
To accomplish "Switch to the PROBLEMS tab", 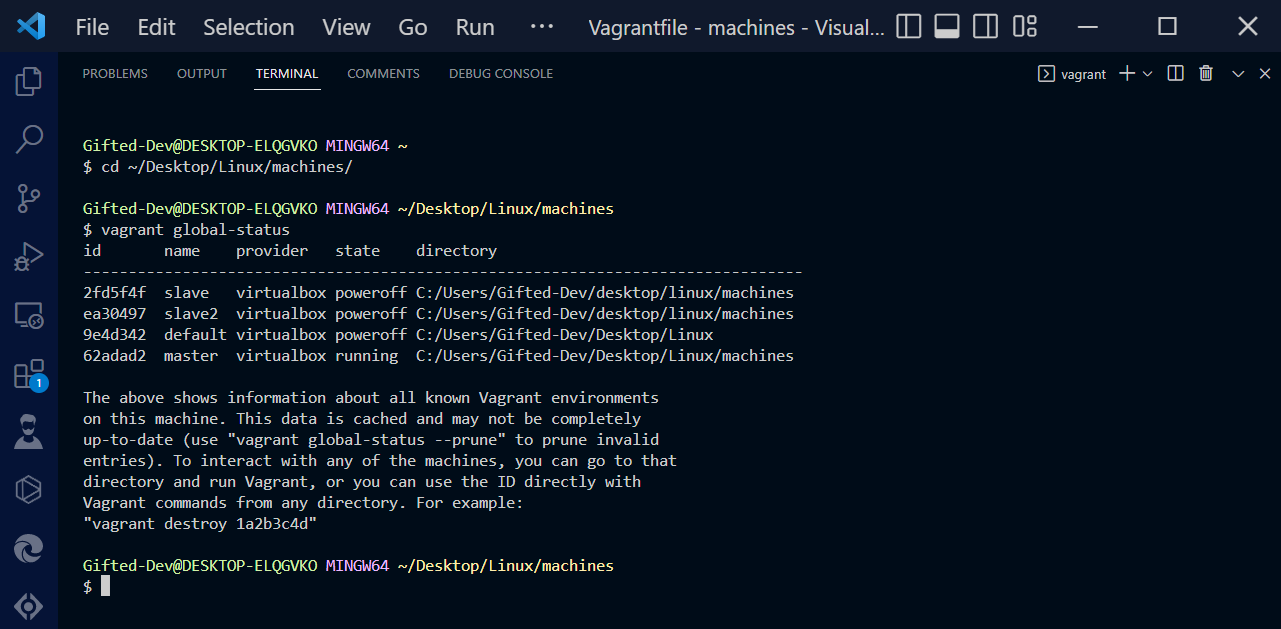I will [x=115, y=74].
